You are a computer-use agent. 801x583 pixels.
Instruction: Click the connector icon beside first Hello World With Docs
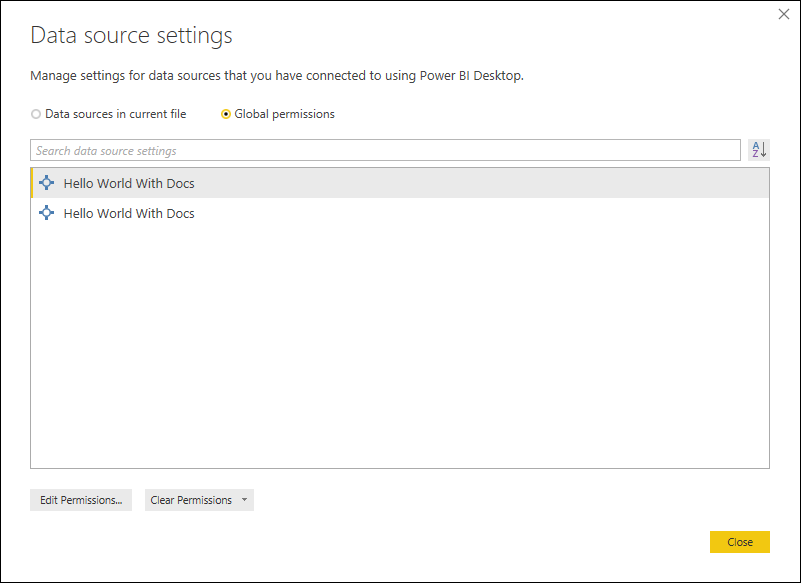(x=46, y=183)
